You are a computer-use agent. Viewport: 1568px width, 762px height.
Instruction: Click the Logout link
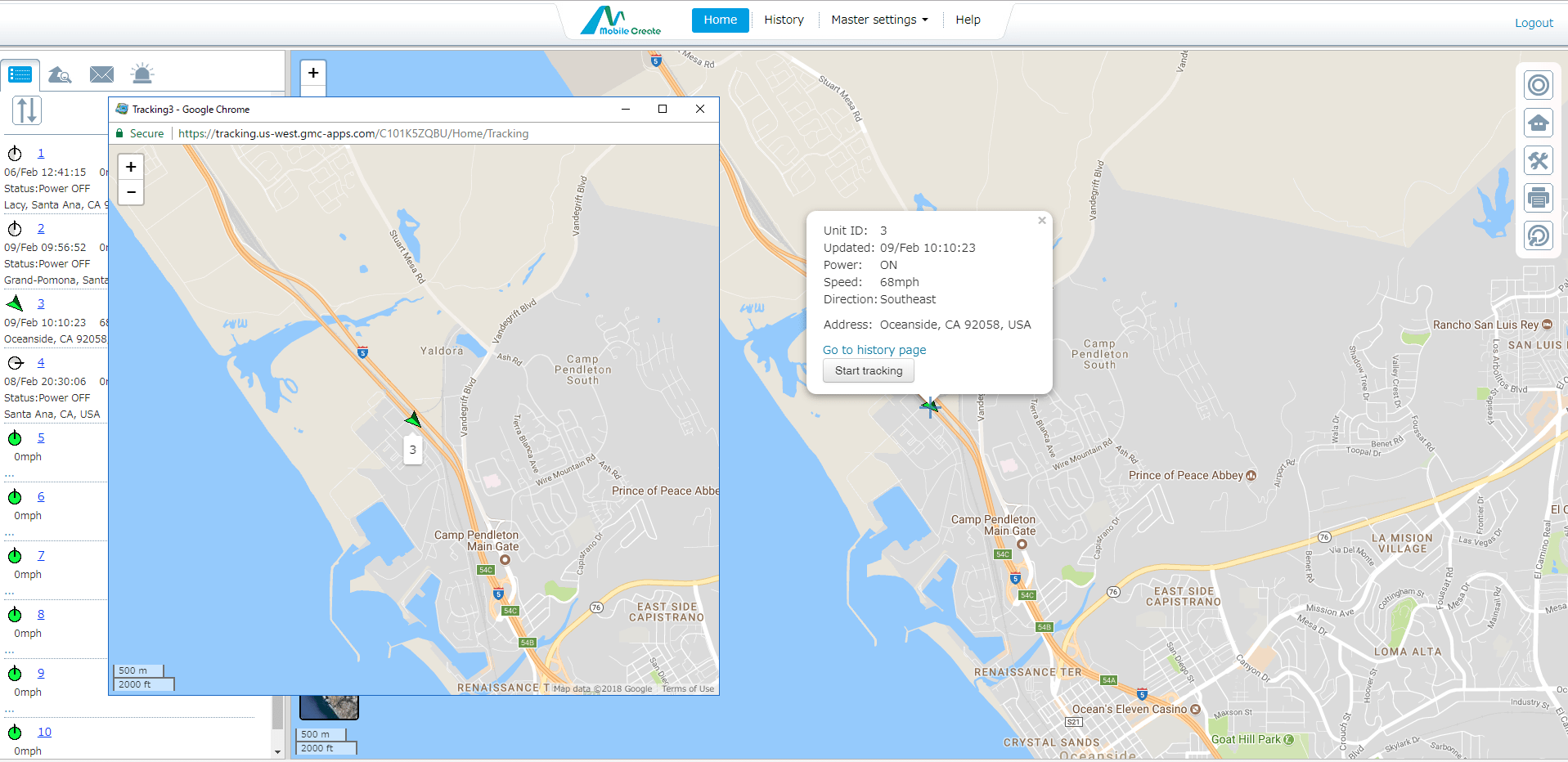tap(1534, 23)
